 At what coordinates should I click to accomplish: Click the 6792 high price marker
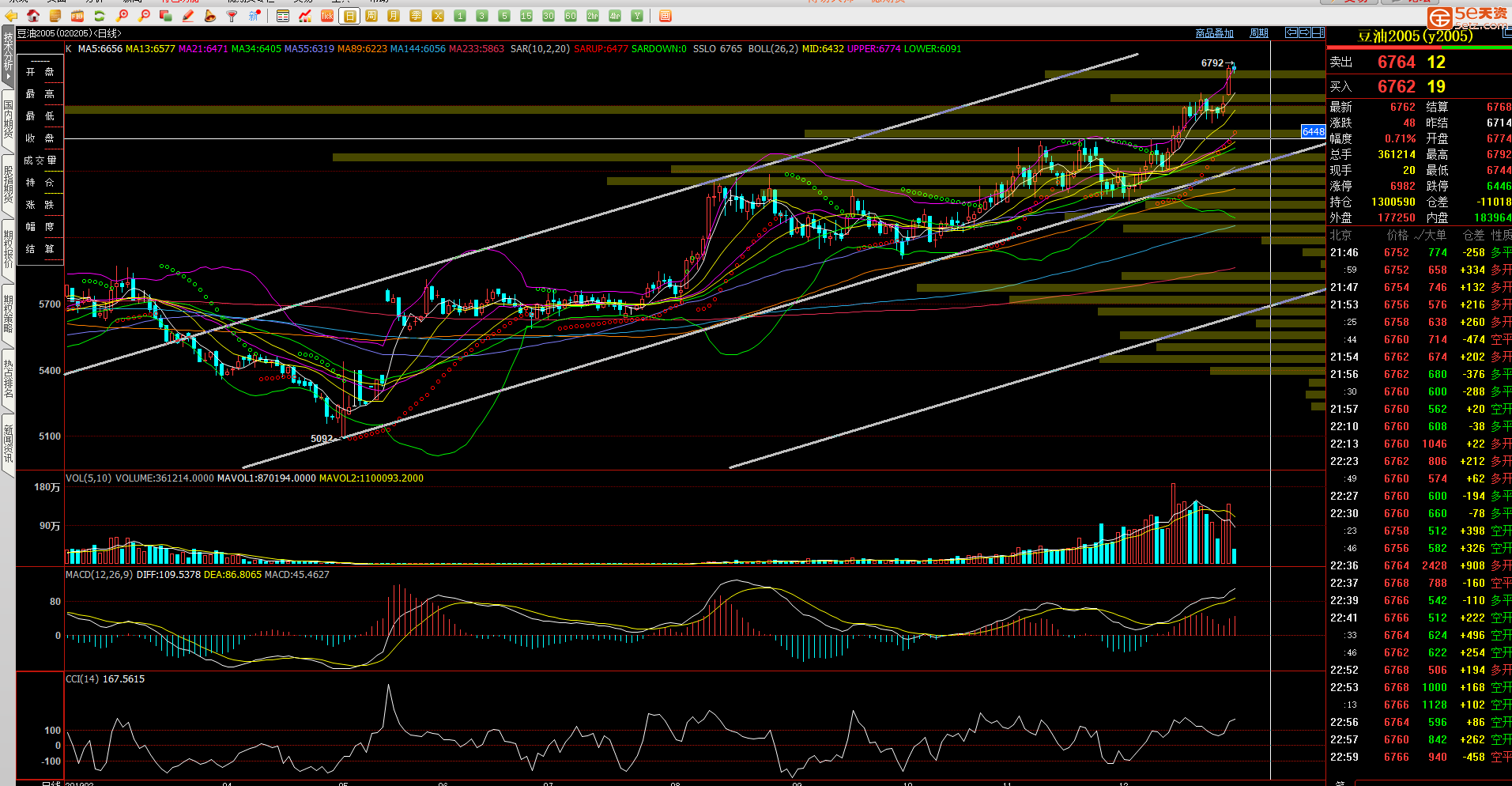1212,62
